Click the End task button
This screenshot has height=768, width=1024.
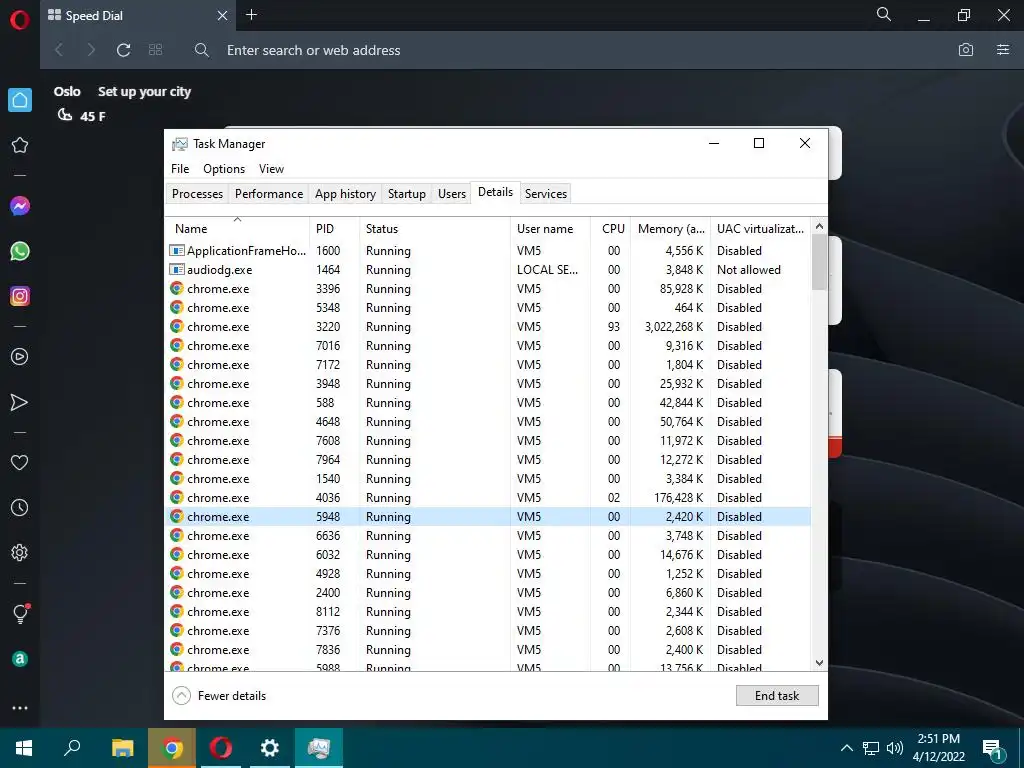[x=777, y=696]
